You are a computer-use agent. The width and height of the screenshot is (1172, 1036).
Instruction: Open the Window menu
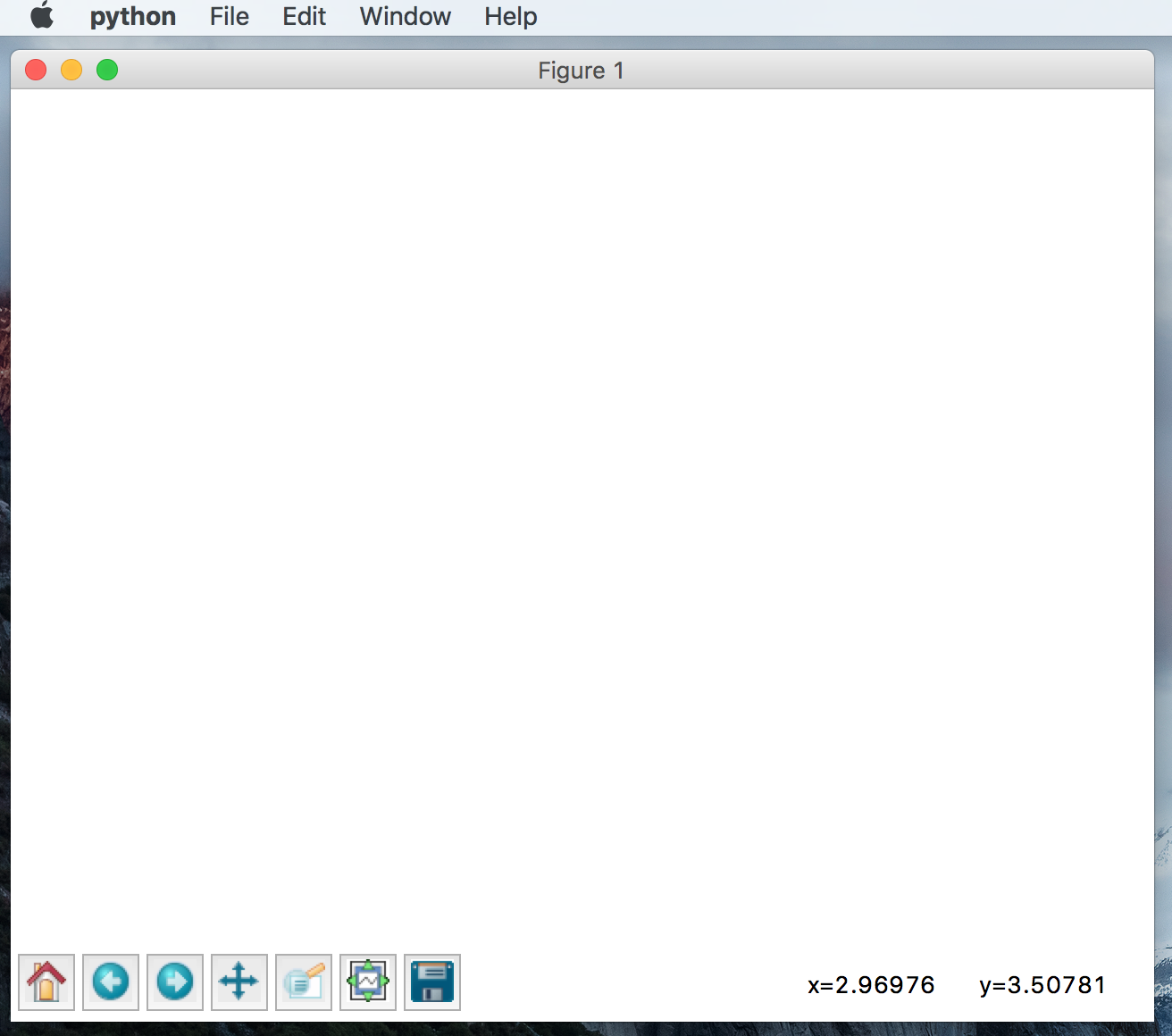click(x=405, y=15)
